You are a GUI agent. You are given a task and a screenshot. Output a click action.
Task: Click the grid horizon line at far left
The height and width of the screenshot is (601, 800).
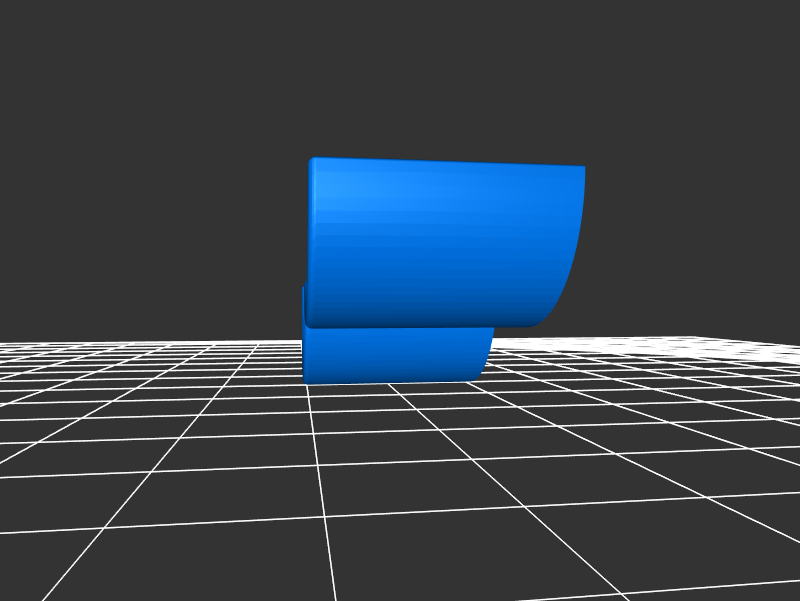pos(20,344)
